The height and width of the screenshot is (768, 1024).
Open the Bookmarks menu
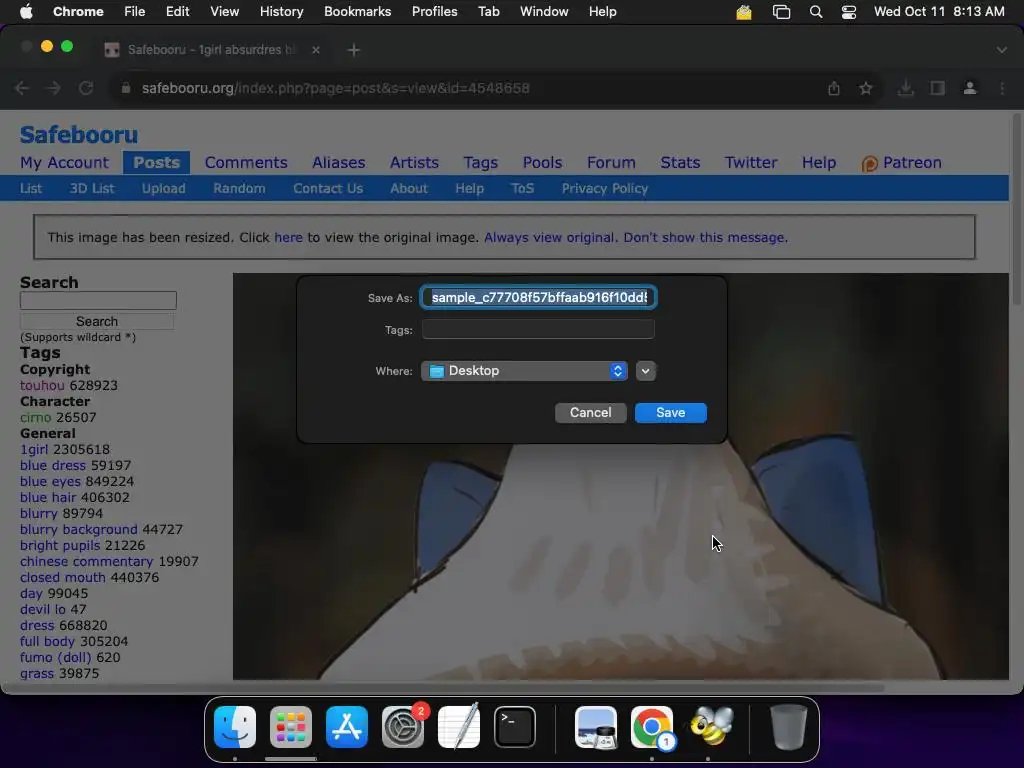[x=357, y=12]
